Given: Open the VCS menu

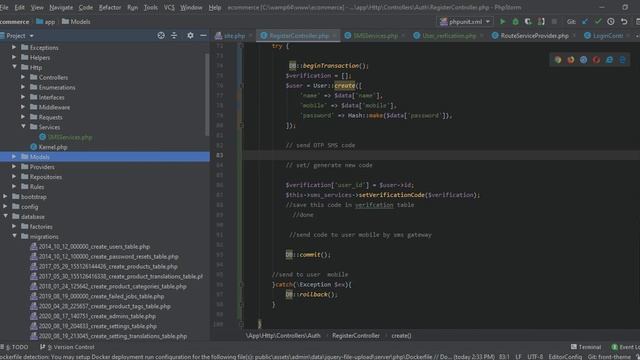Looking at the screenshot, I should pyautogui.click(x=169, y=7).
